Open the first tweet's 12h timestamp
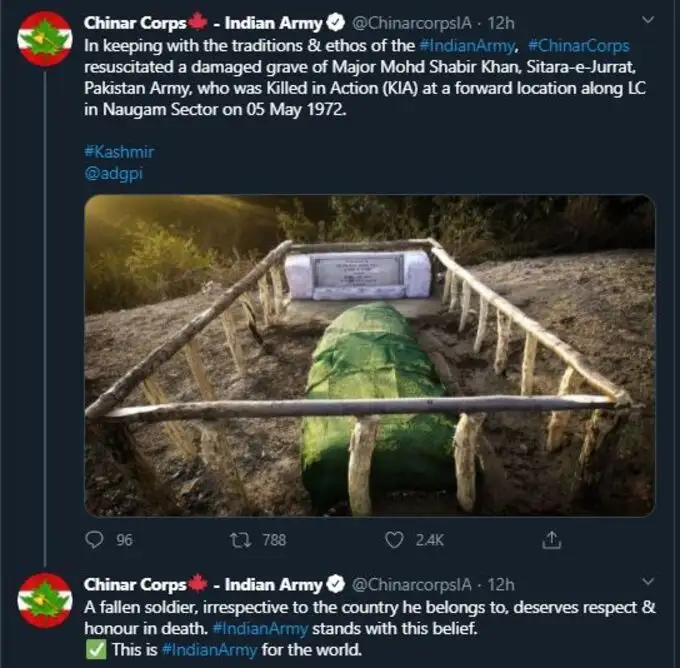The height and width of the screenshot is (668, 680). 501,22
